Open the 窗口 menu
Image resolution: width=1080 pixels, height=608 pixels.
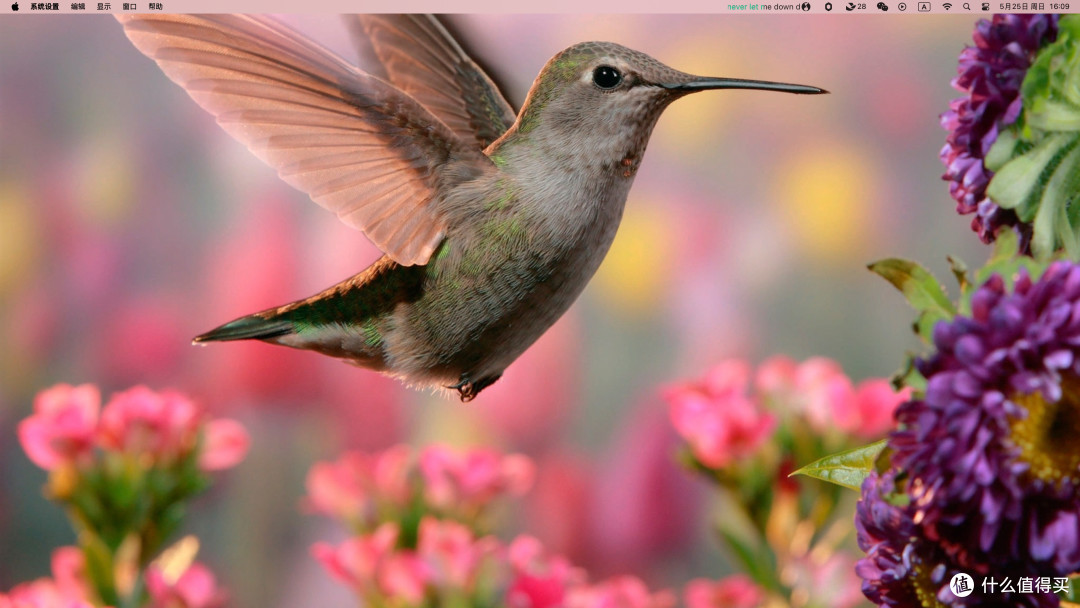tap(129, 6)
